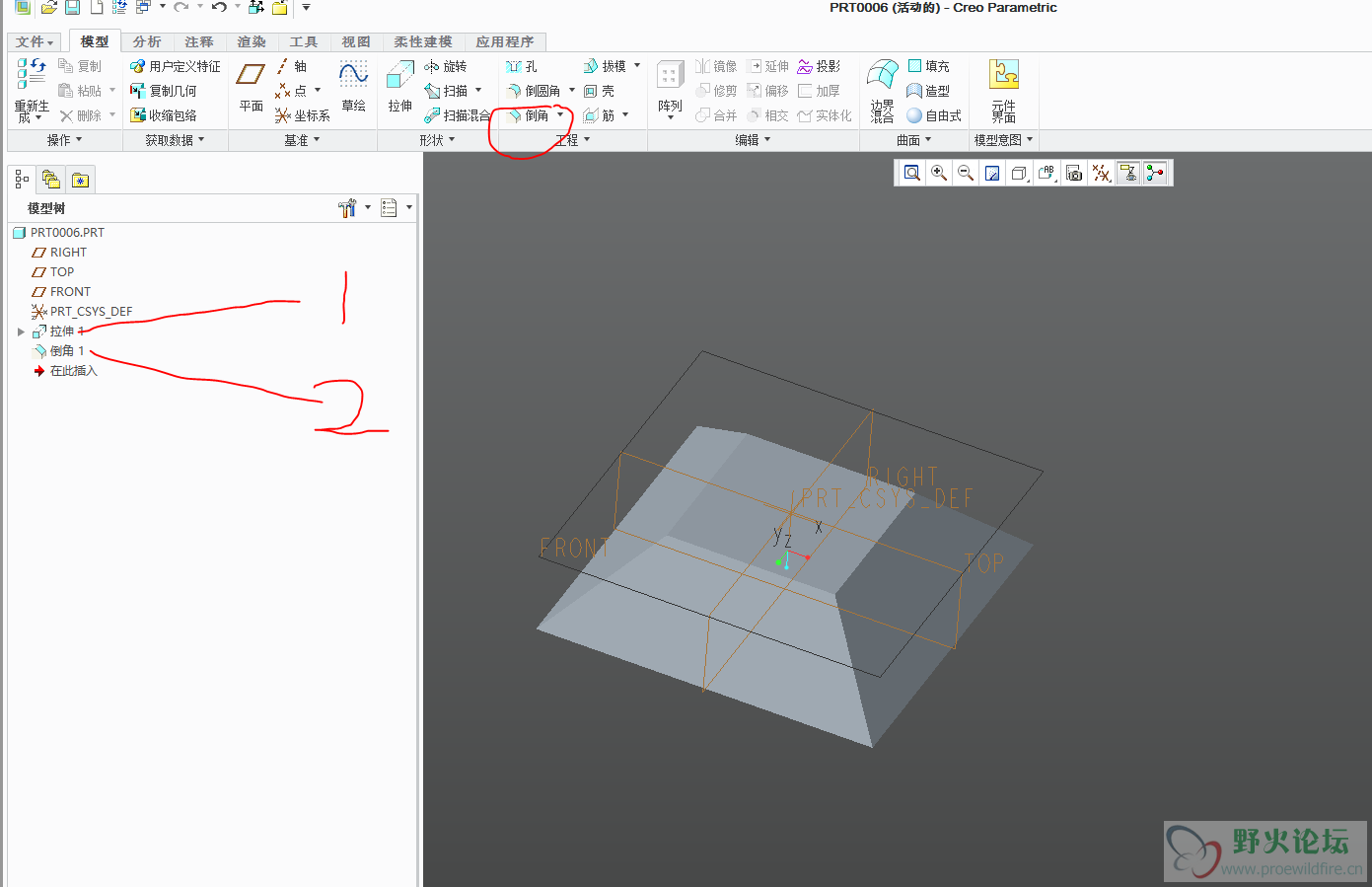
Task: Select User-Defined Feature (用户定义特征)
Action: click(175, 66)
